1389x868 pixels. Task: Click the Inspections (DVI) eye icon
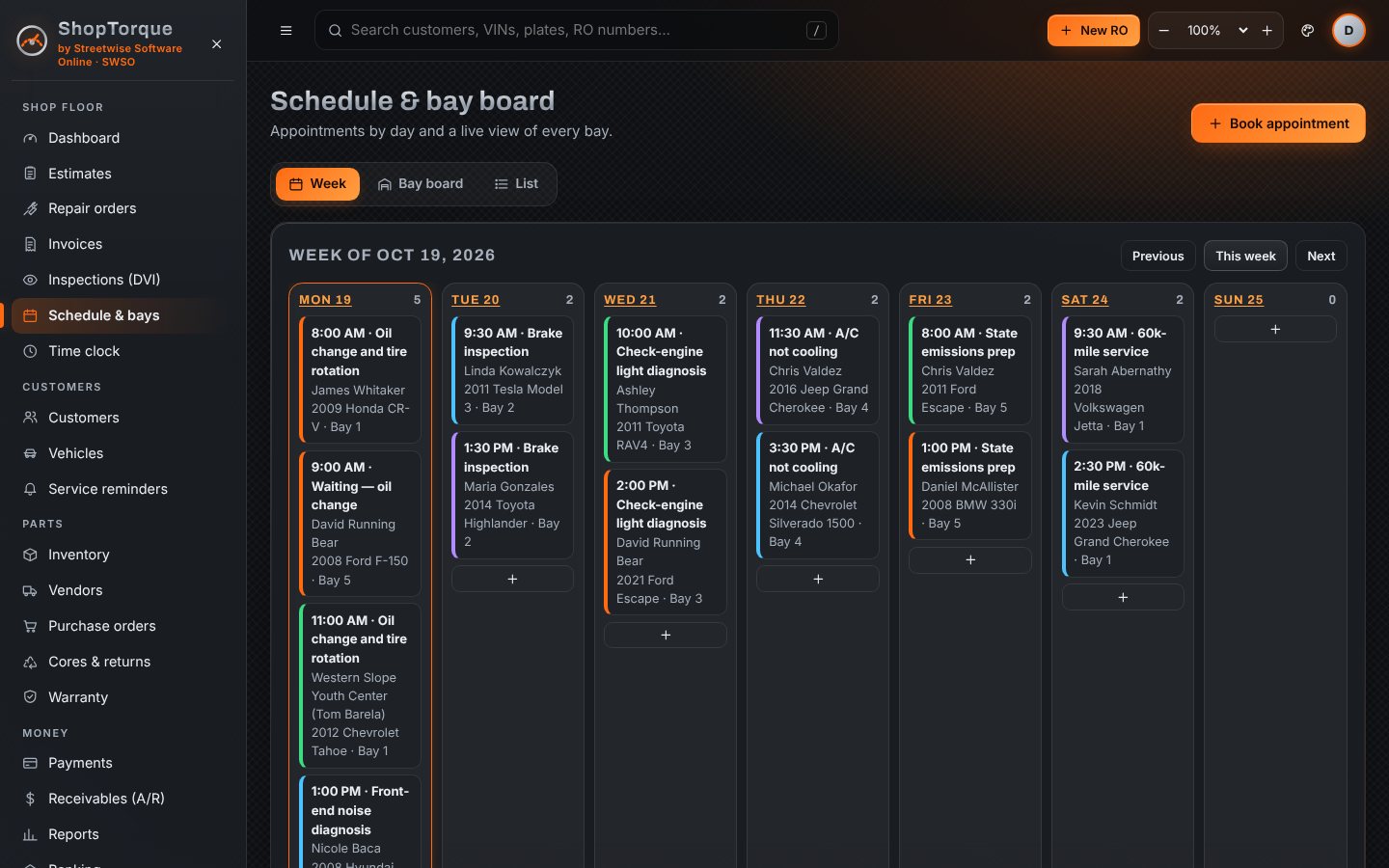tap(30, 280)
